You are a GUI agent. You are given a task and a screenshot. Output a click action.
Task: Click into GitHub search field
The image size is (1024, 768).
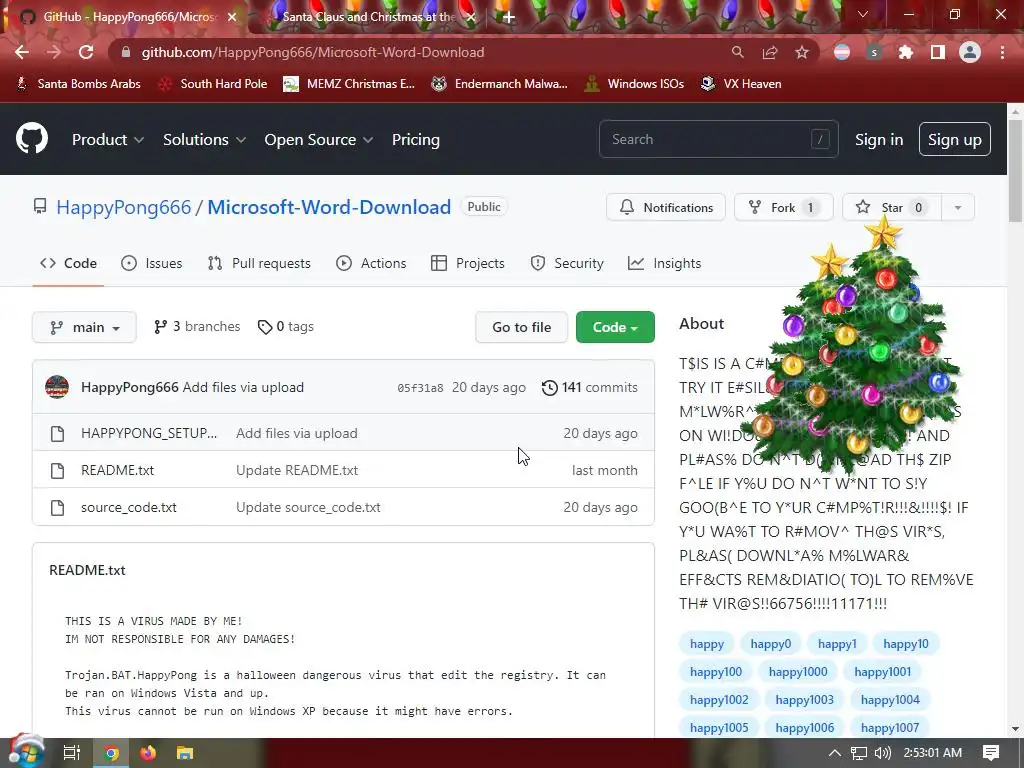coord(718,139)
